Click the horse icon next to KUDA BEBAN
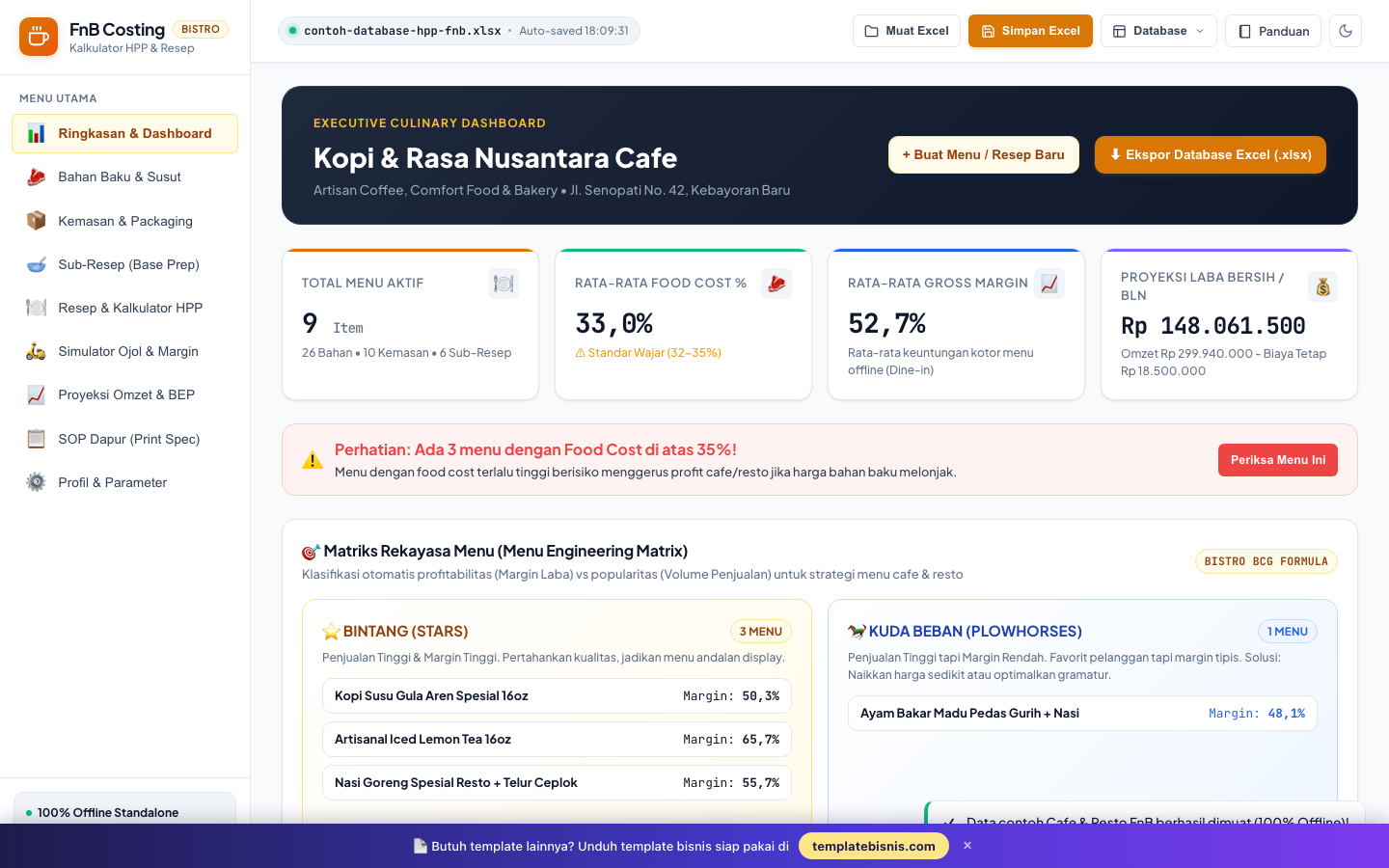This screenshot has width=1389, height=868. 857,632
